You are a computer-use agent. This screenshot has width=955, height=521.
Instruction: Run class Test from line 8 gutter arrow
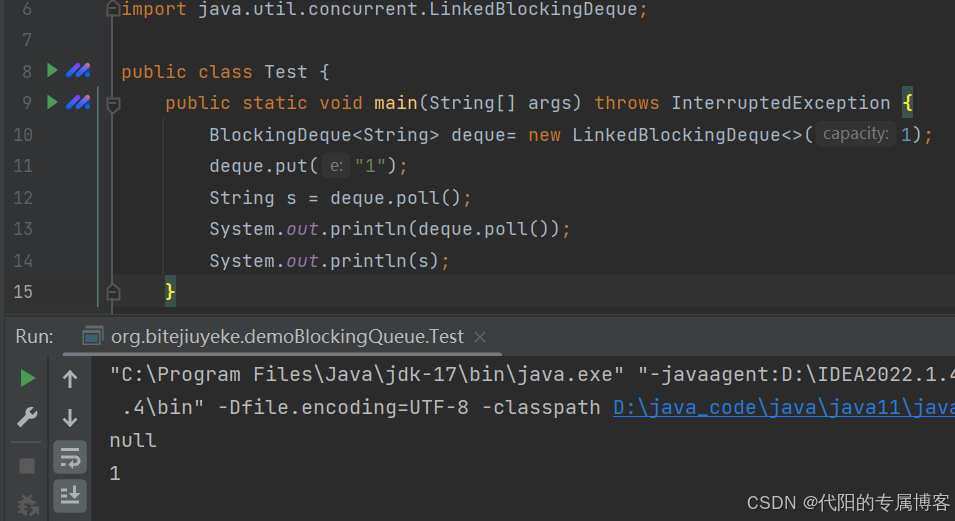tap(52, 71)
